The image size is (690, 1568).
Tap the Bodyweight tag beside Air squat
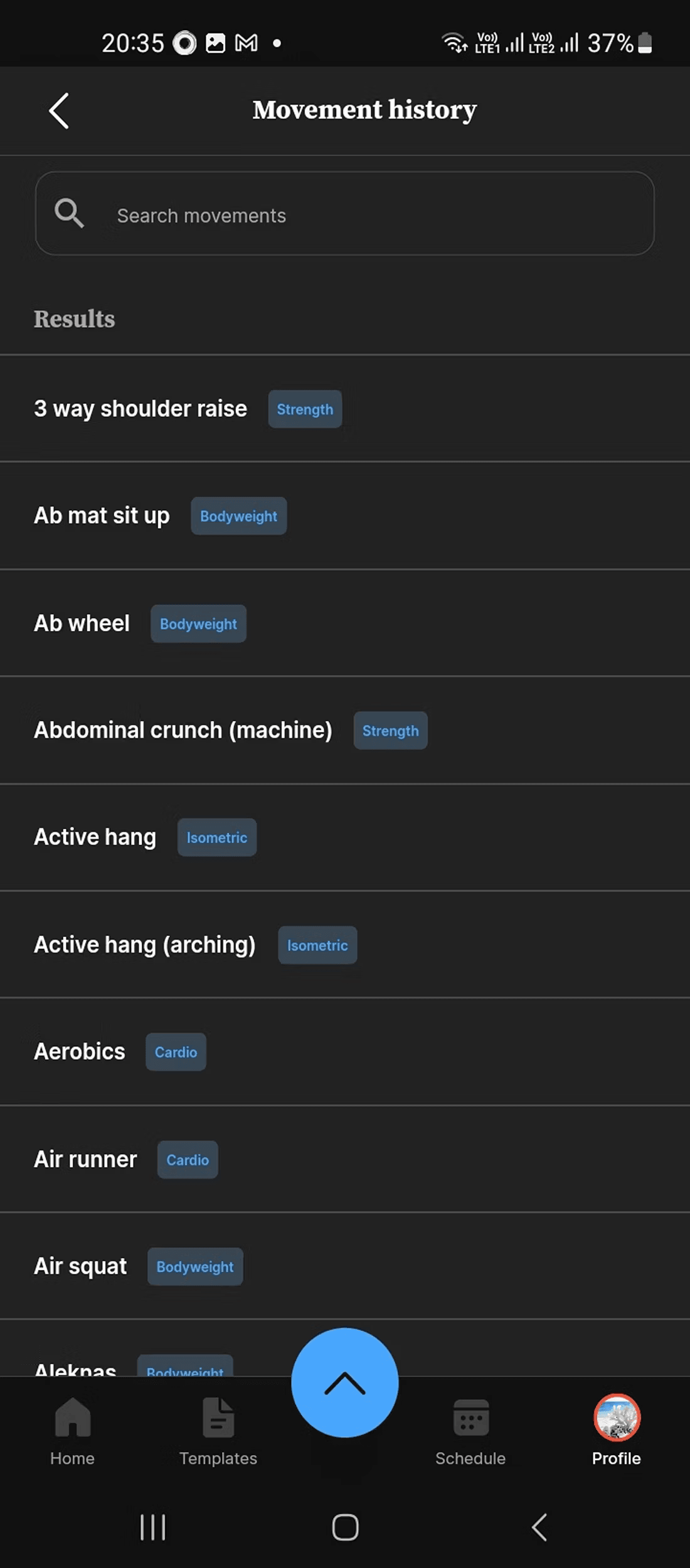click(195, 1267)
